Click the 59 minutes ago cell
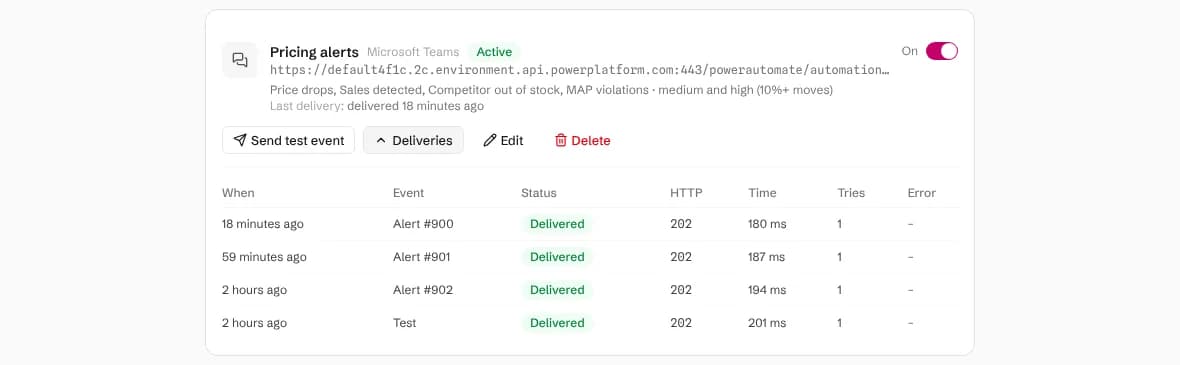Image resolution: width=1180 pixels, height=365 pixels. tap(264, 257)
